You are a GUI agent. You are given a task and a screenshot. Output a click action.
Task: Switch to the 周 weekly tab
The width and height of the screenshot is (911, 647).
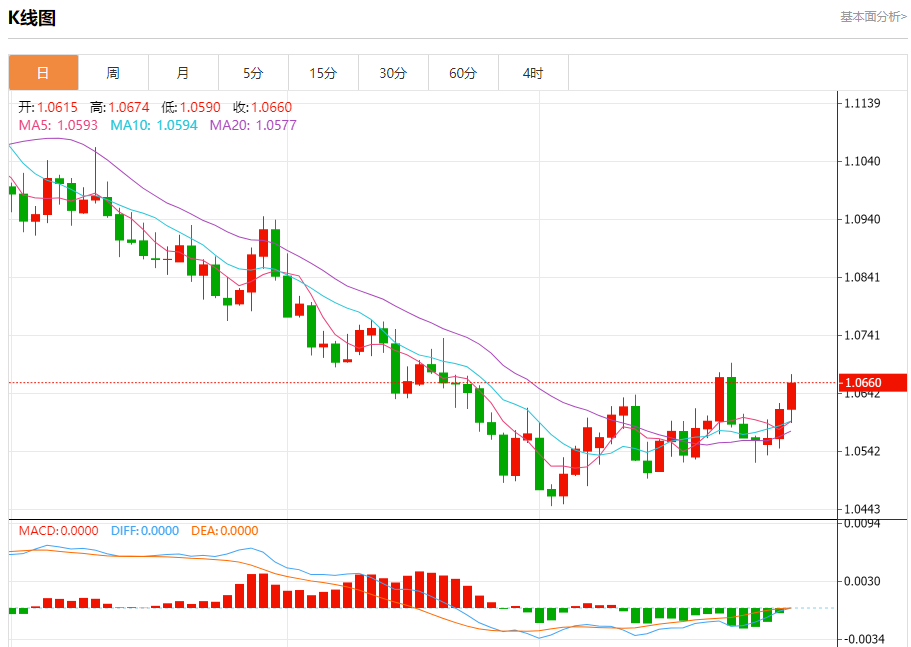coord(113,73)
